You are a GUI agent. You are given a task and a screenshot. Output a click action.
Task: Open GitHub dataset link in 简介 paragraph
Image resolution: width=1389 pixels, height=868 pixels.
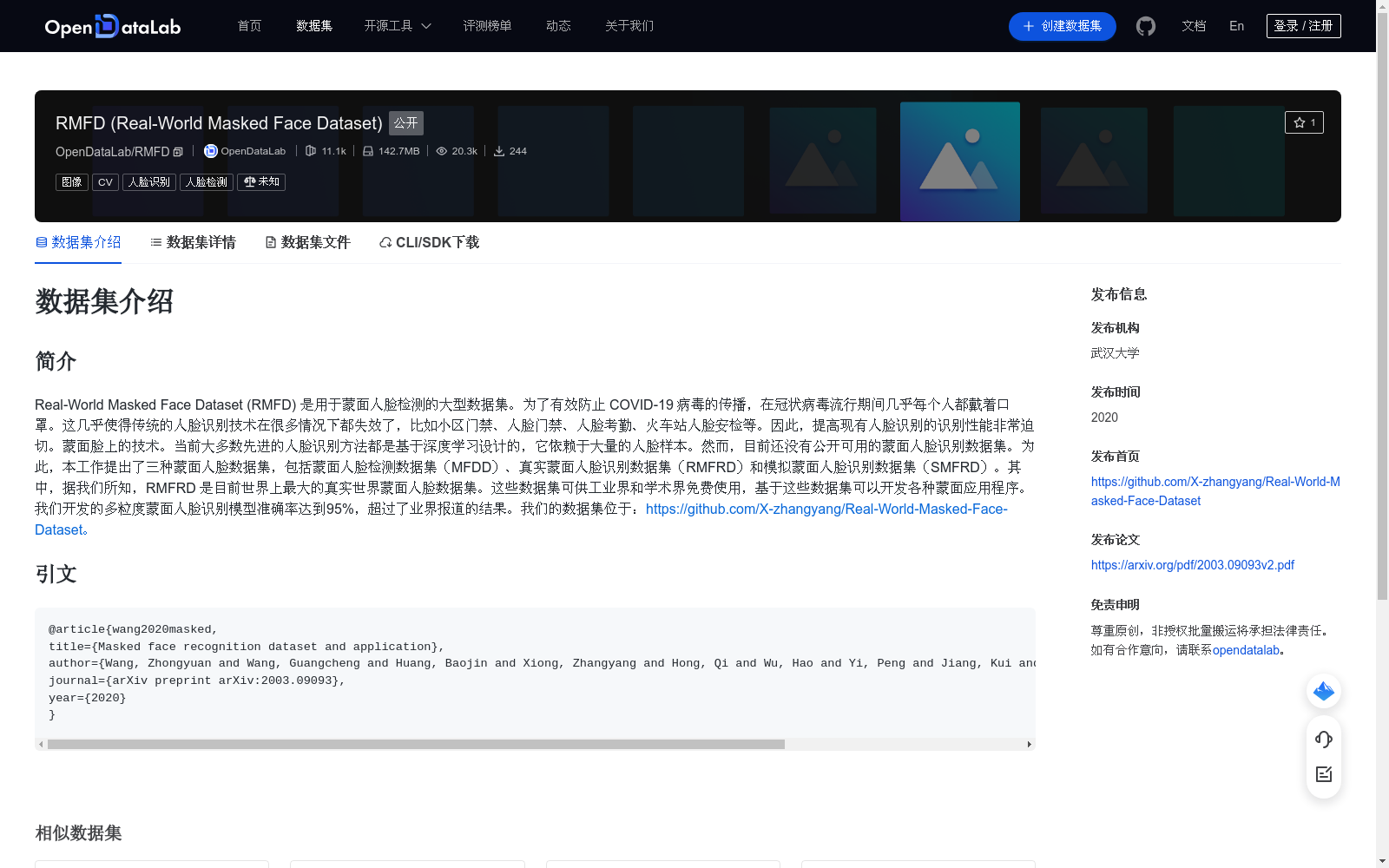coord(826,509)
